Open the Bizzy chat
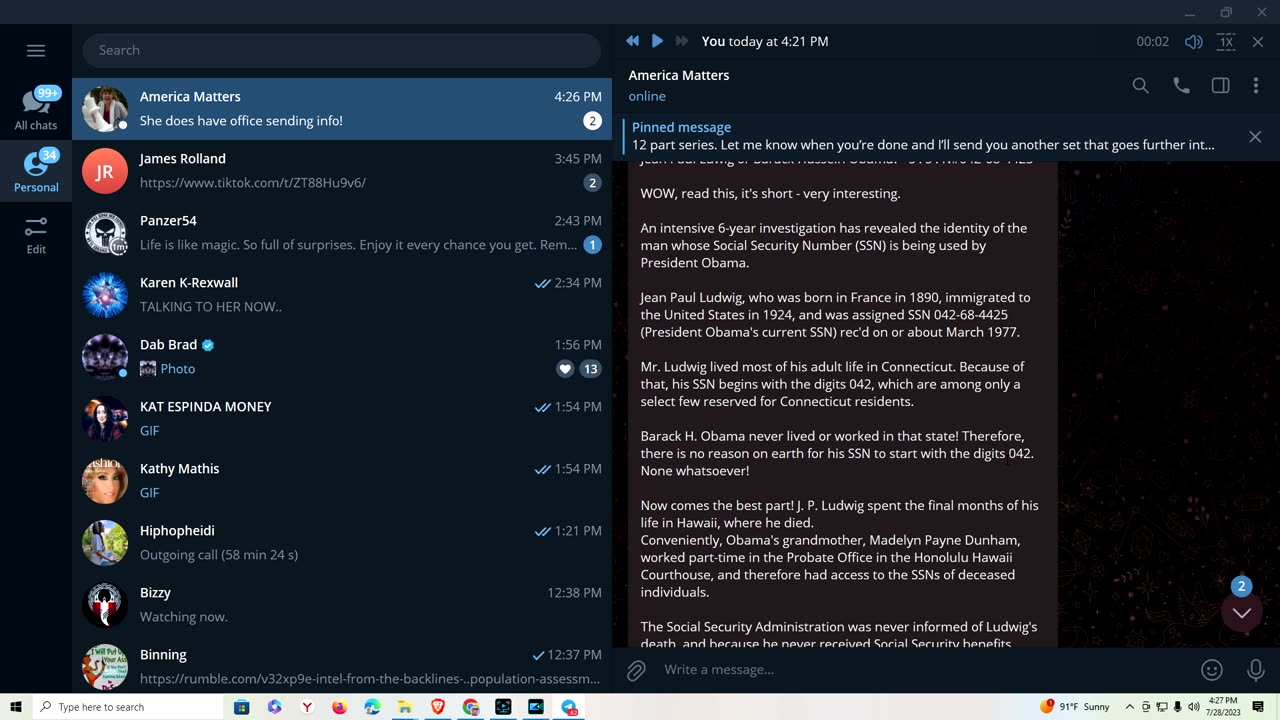The image size is (1280, 720). coord(342,605)
